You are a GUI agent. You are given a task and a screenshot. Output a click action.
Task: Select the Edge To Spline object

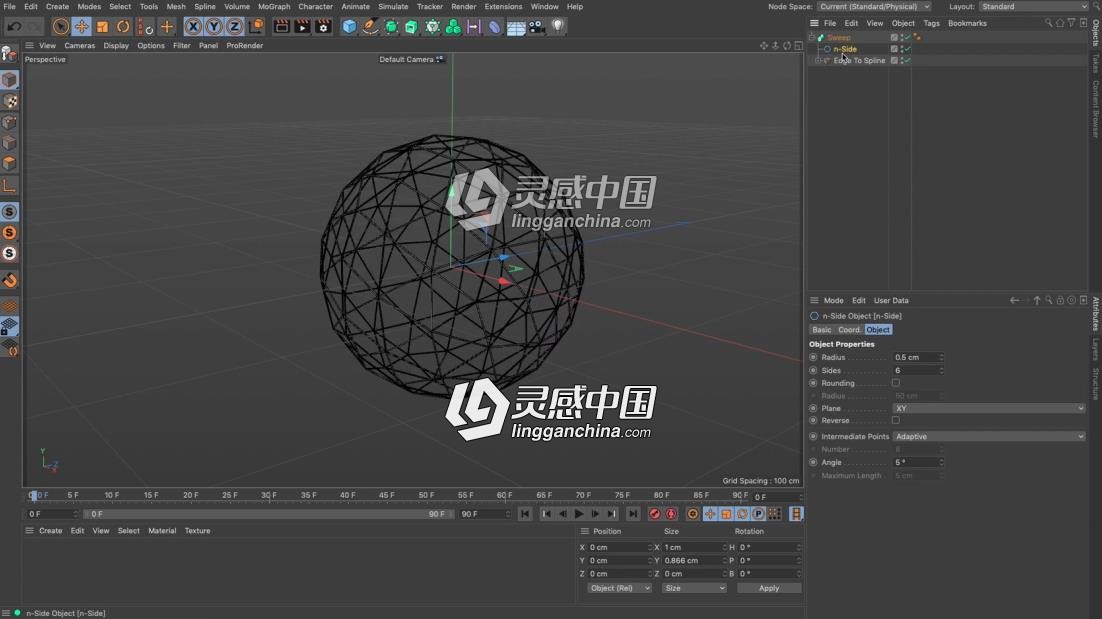coord(859,60)
